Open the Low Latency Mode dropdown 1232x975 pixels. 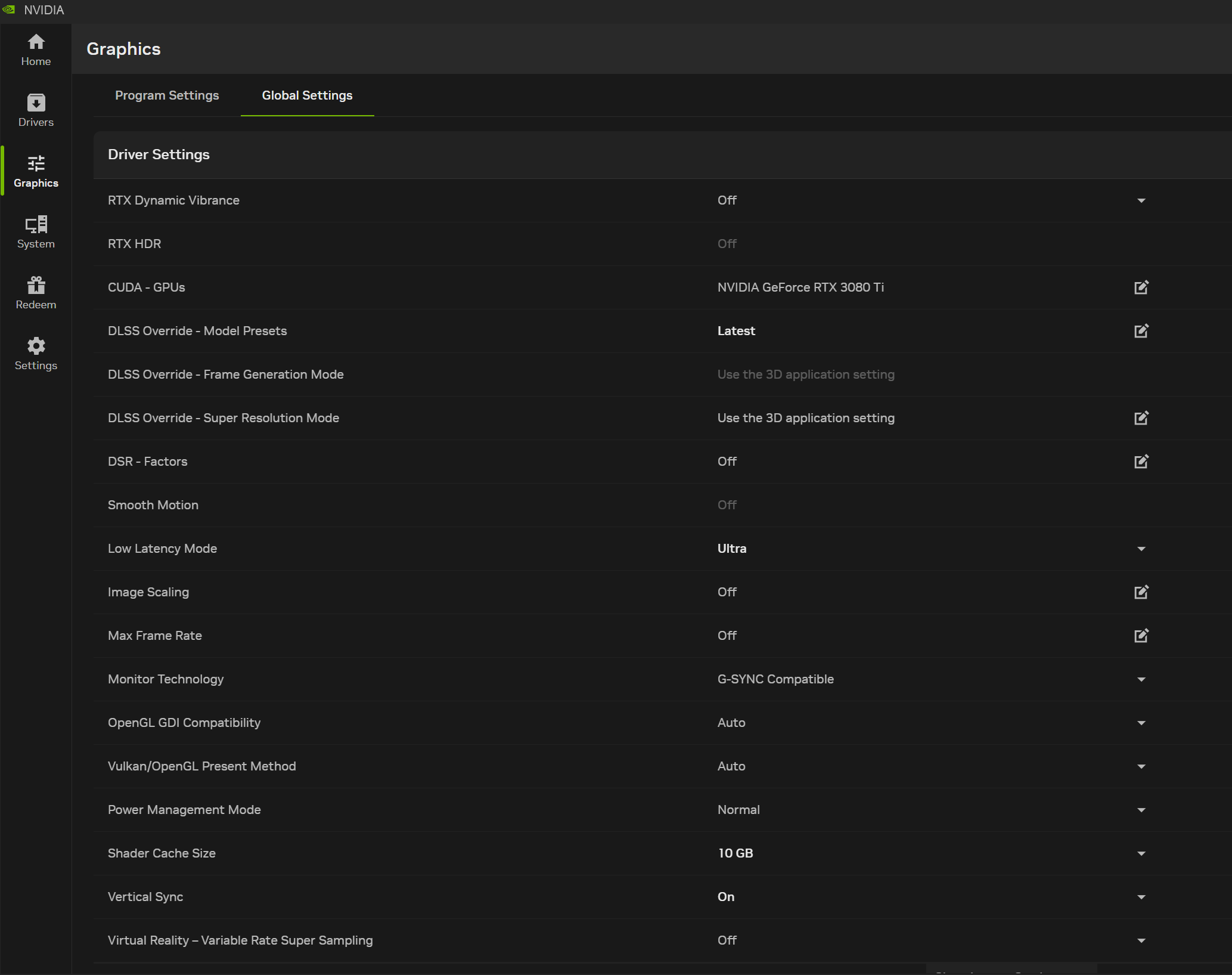[x=1141, y=549]
